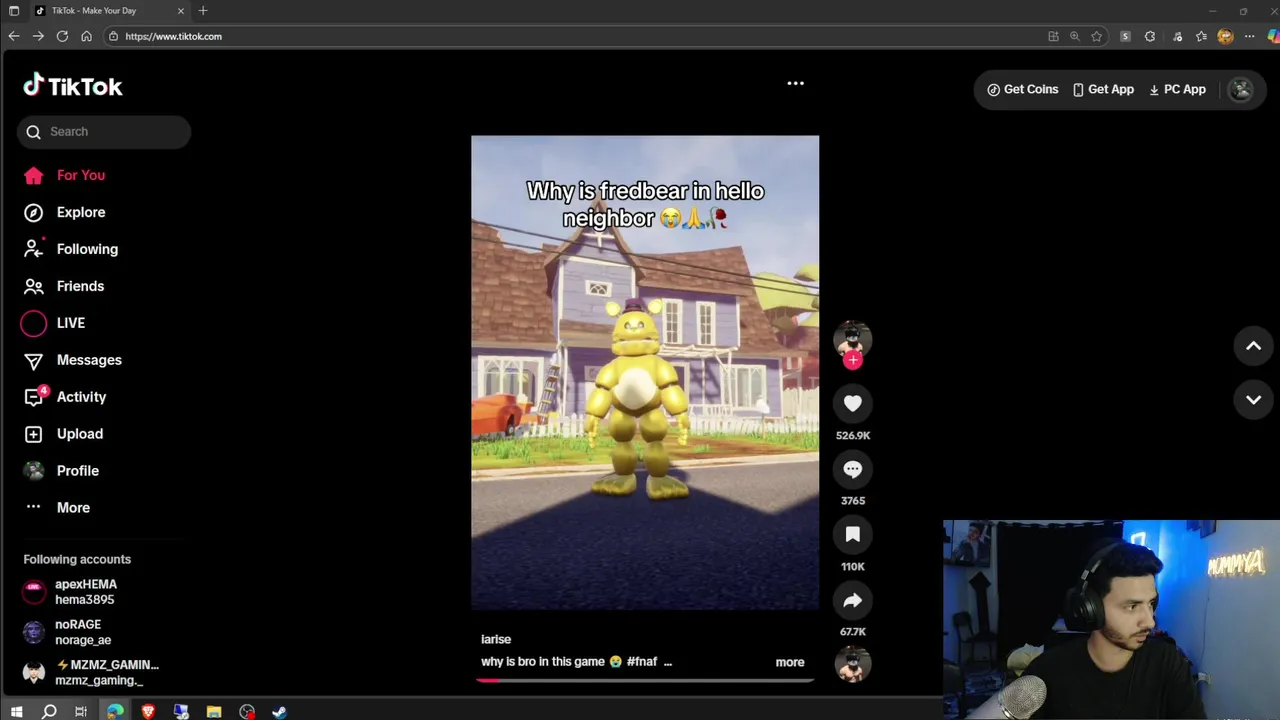
Task: Open the Activity notifications
Action: pos(66,397)
